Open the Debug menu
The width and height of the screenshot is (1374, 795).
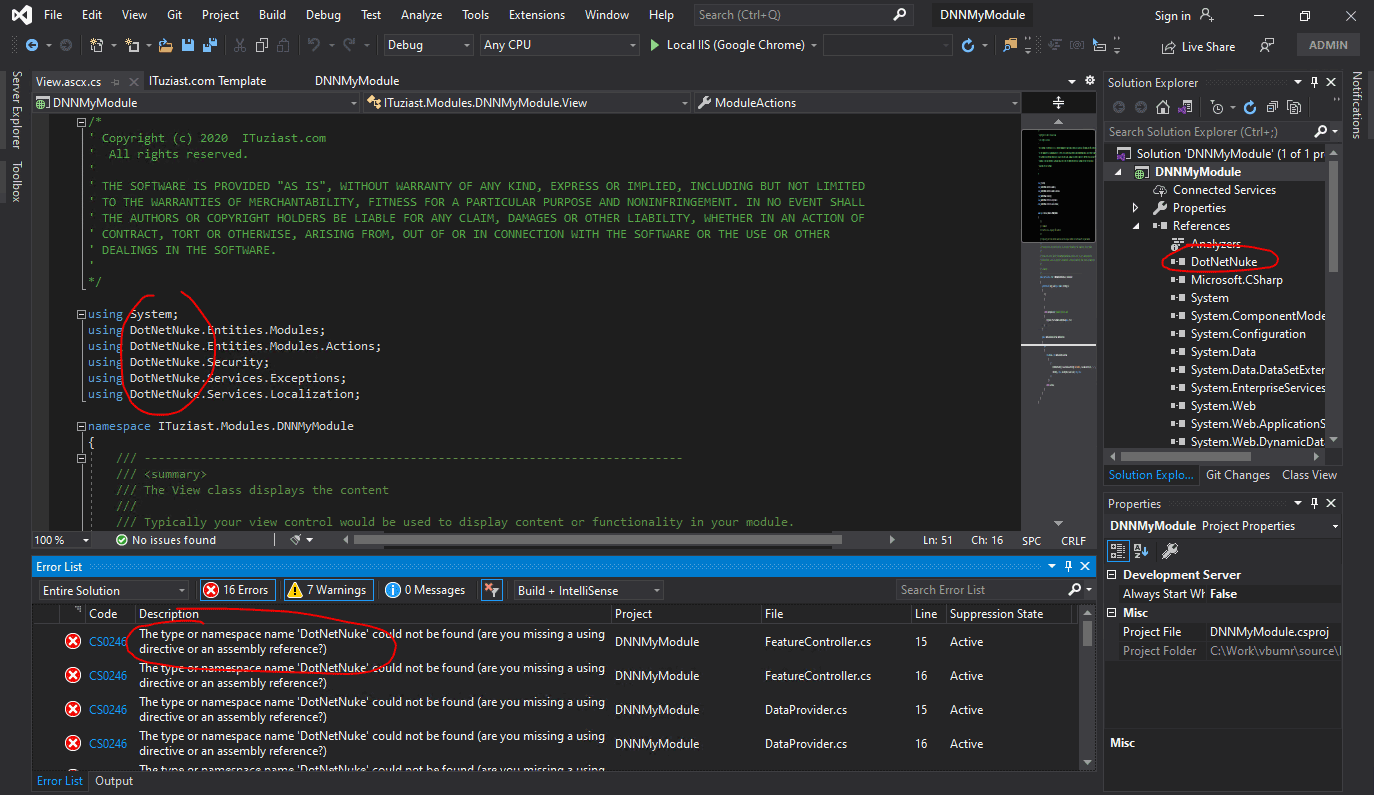coord(323,15)
